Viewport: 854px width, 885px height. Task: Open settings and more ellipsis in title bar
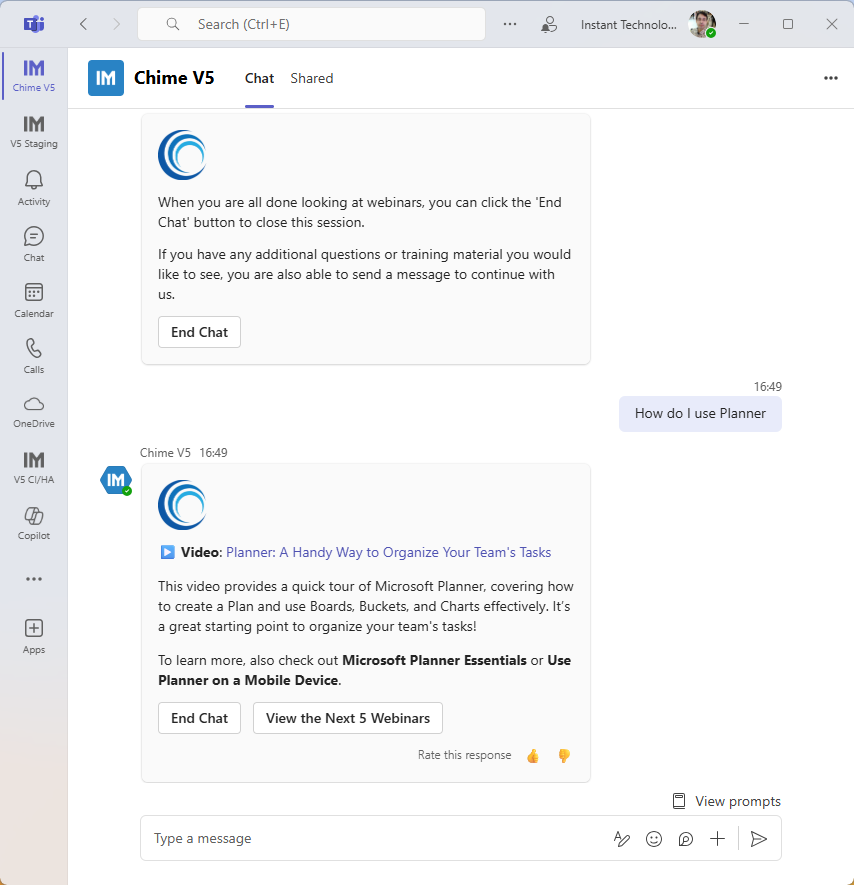coord(510,24)
